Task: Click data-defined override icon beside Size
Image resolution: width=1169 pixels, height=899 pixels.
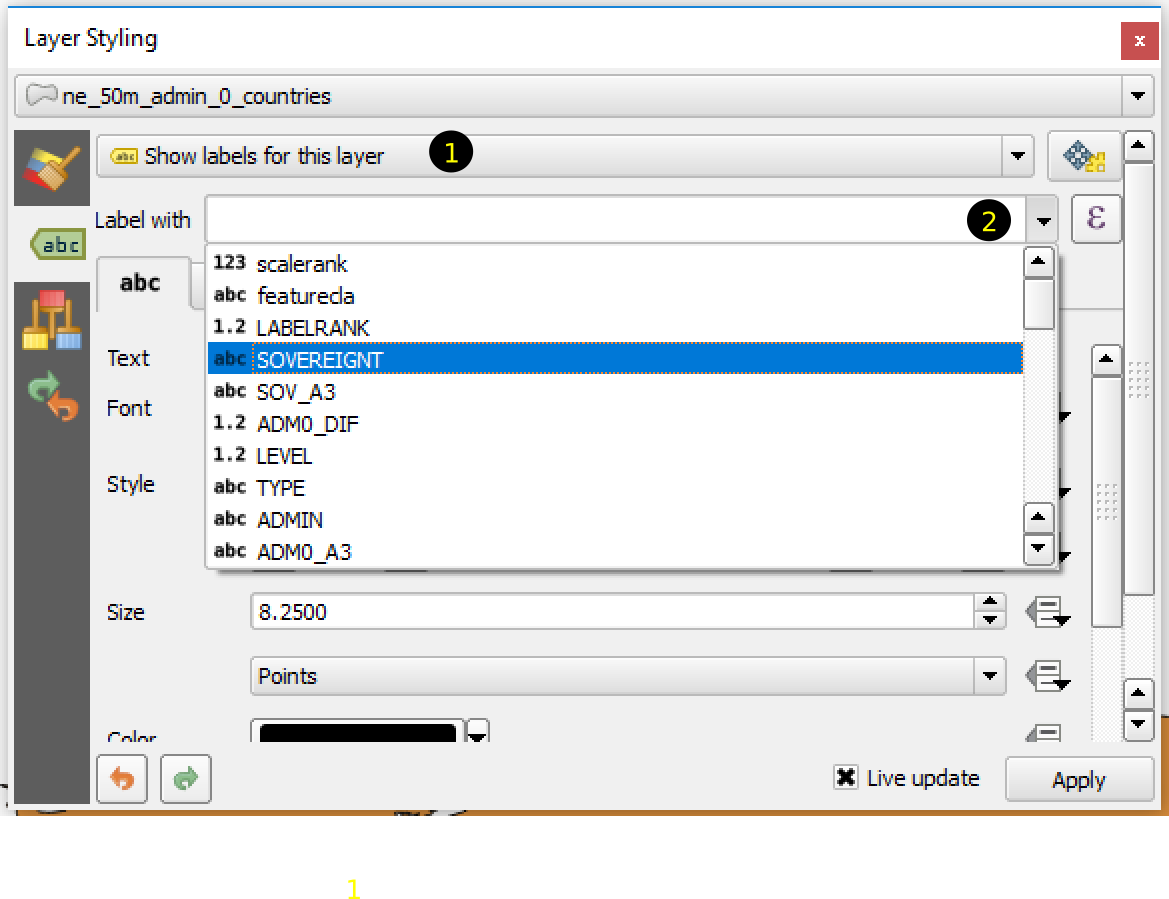Action: click(1046, 612)
